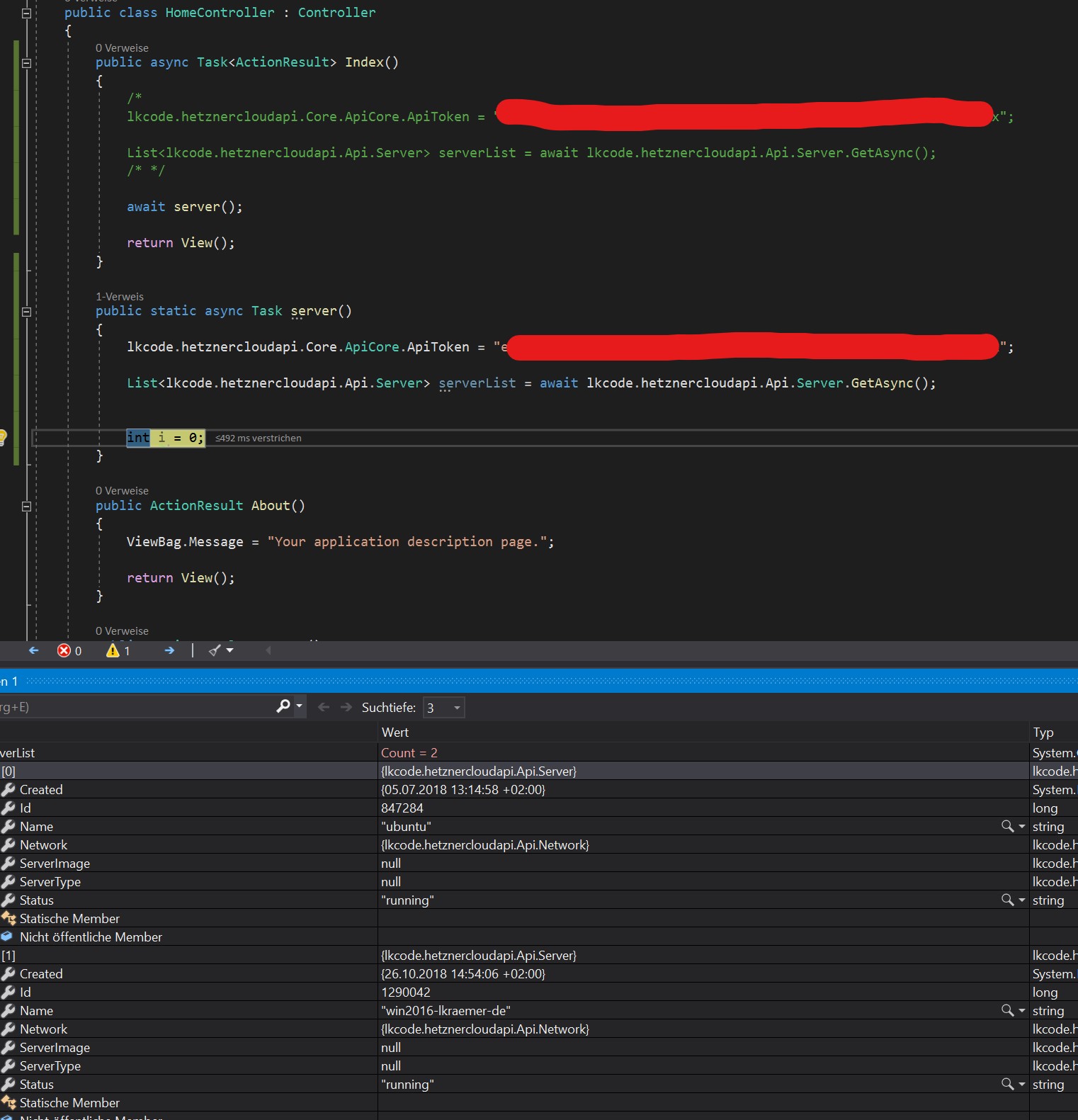
Task: Click the yellow warning count icon
Action: (x=113, y=650)
